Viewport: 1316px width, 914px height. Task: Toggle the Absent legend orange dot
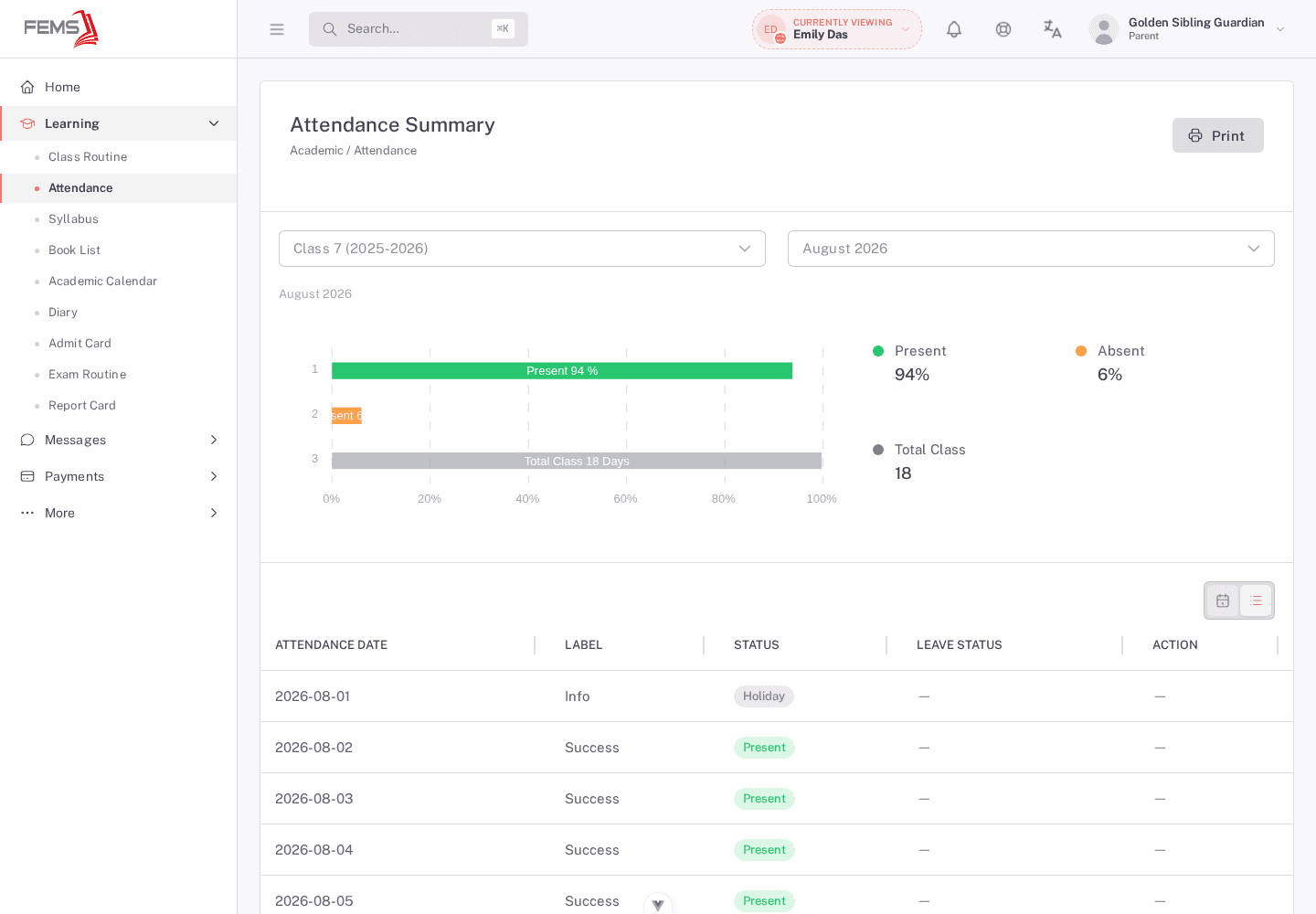[1081, 351]
